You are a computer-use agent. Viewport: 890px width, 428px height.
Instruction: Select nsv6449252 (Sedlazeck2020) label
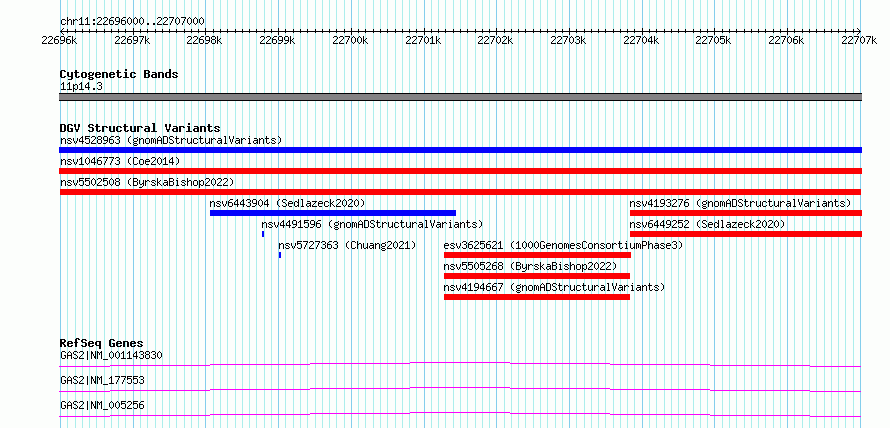click(x=707, y=224)
